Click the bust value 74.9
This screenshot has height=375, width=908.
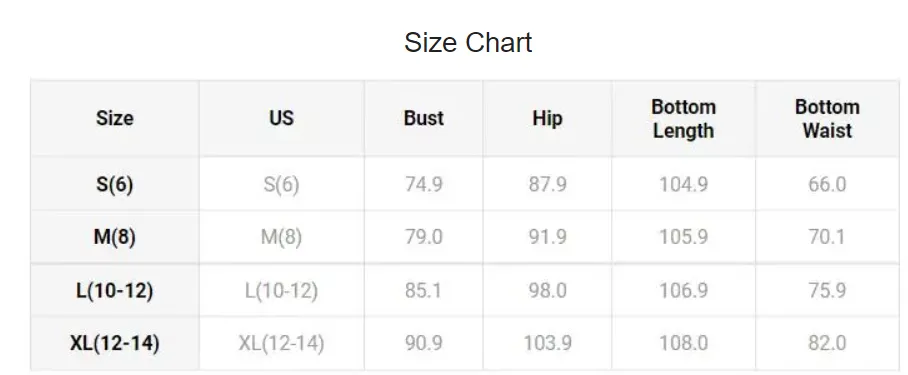424,184
